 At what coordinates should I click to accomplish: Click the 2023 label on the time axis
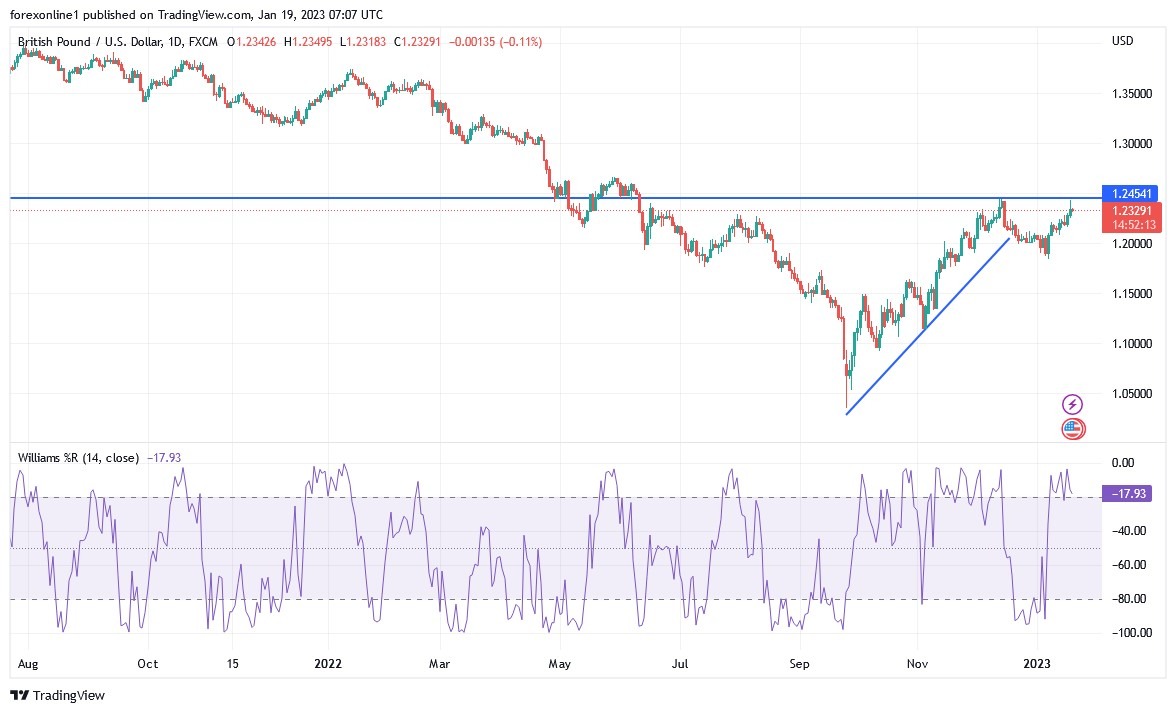click(1038, 663)
